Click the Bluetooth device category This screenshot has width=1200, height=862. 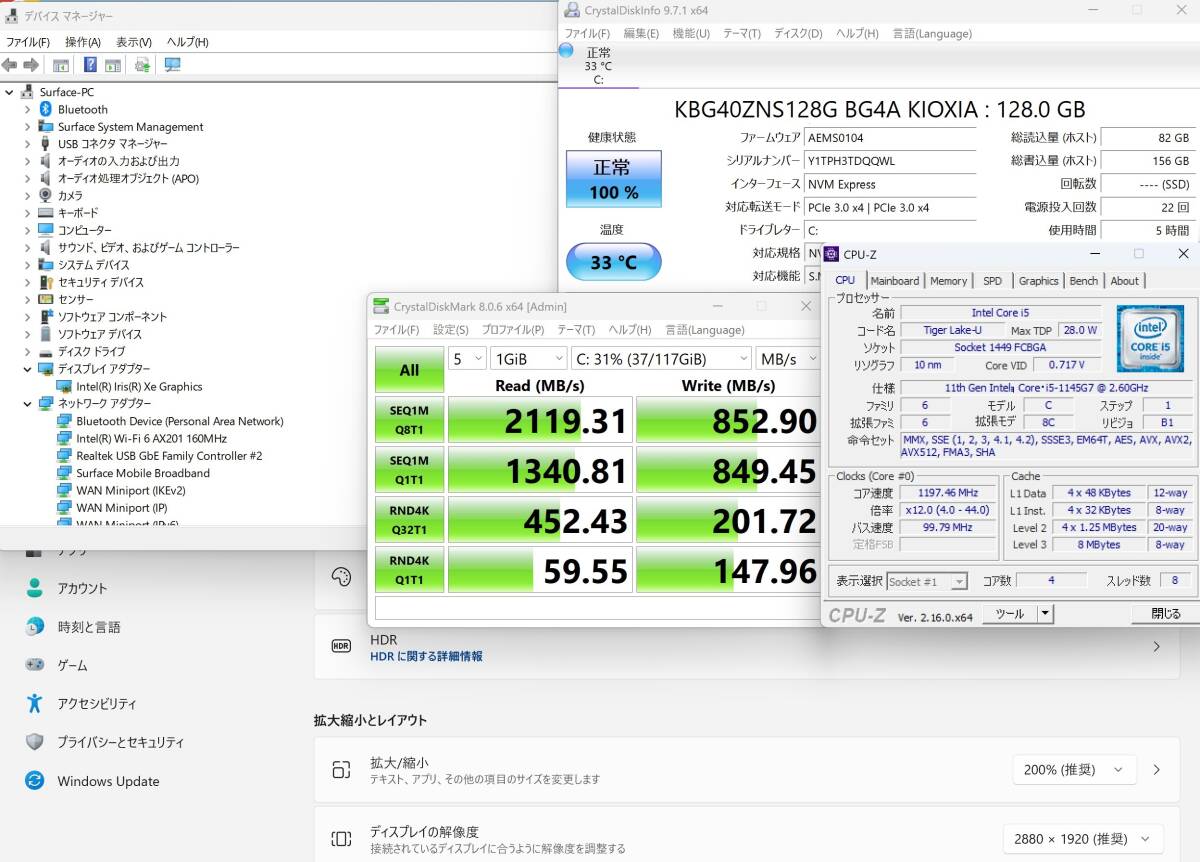[82, 110]
